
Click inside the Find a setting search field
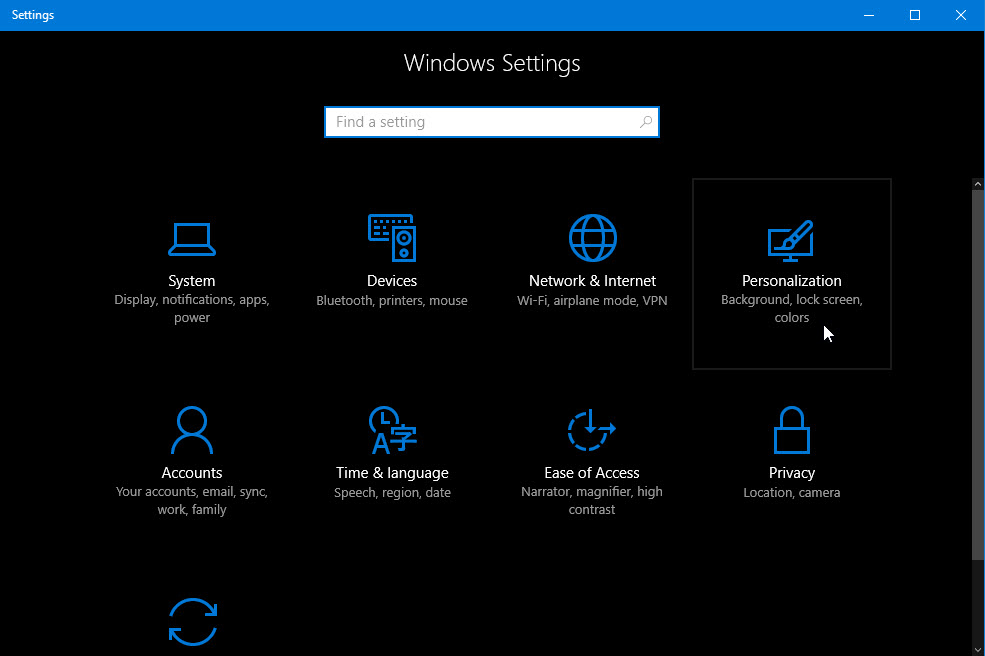pyautogui.click(x=470, y=121)
